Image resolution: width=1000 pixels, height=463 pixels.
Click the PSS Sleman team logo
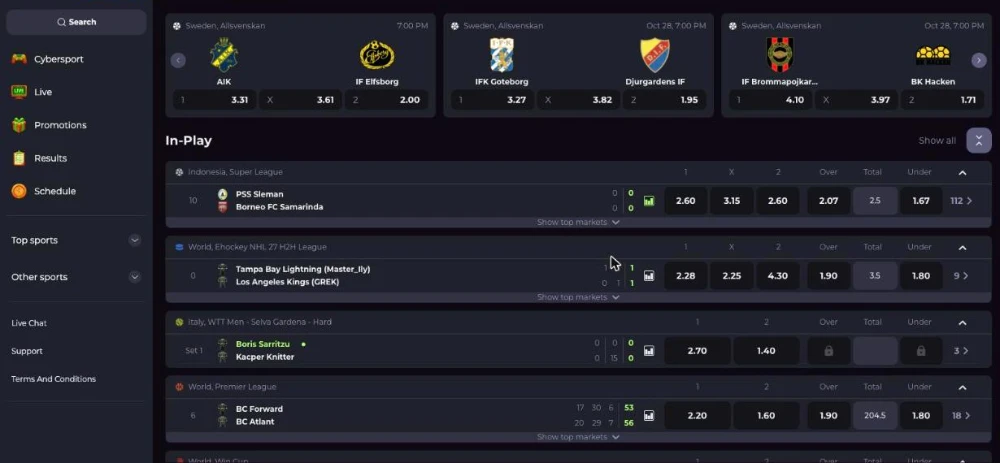(x=223, y=194)
